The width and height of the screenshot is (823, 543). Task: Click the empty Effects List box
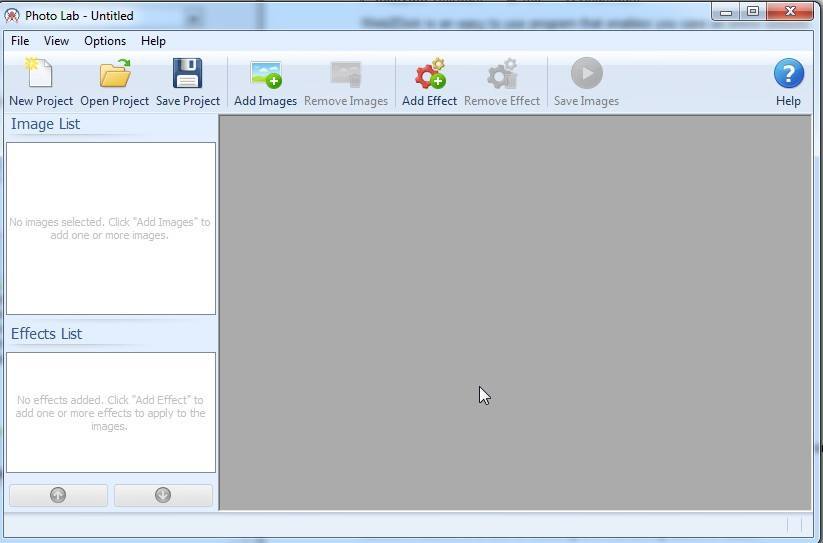(x=111, y=412)
